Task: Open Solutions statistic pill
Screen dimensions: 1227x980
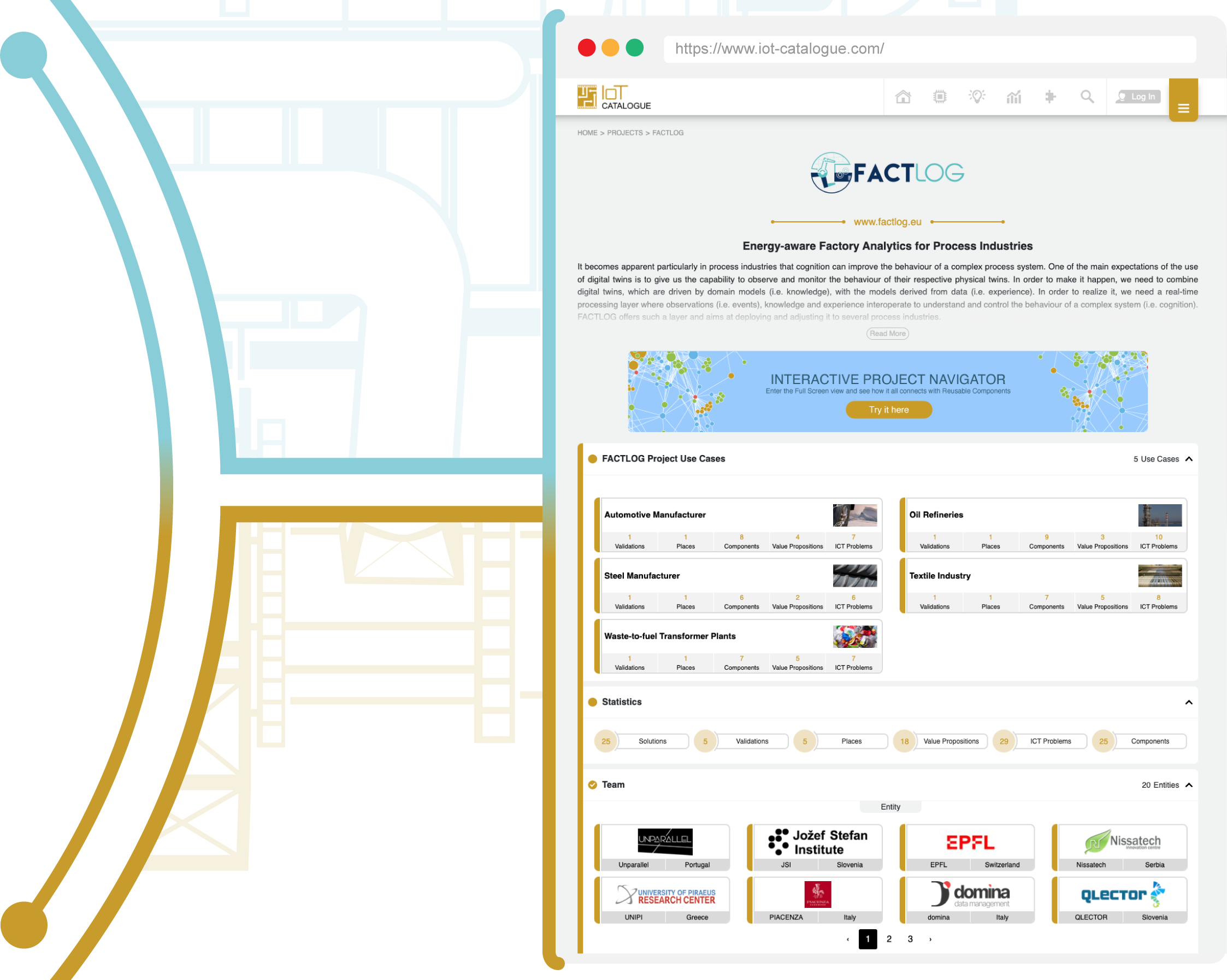Action: [641, 741]
